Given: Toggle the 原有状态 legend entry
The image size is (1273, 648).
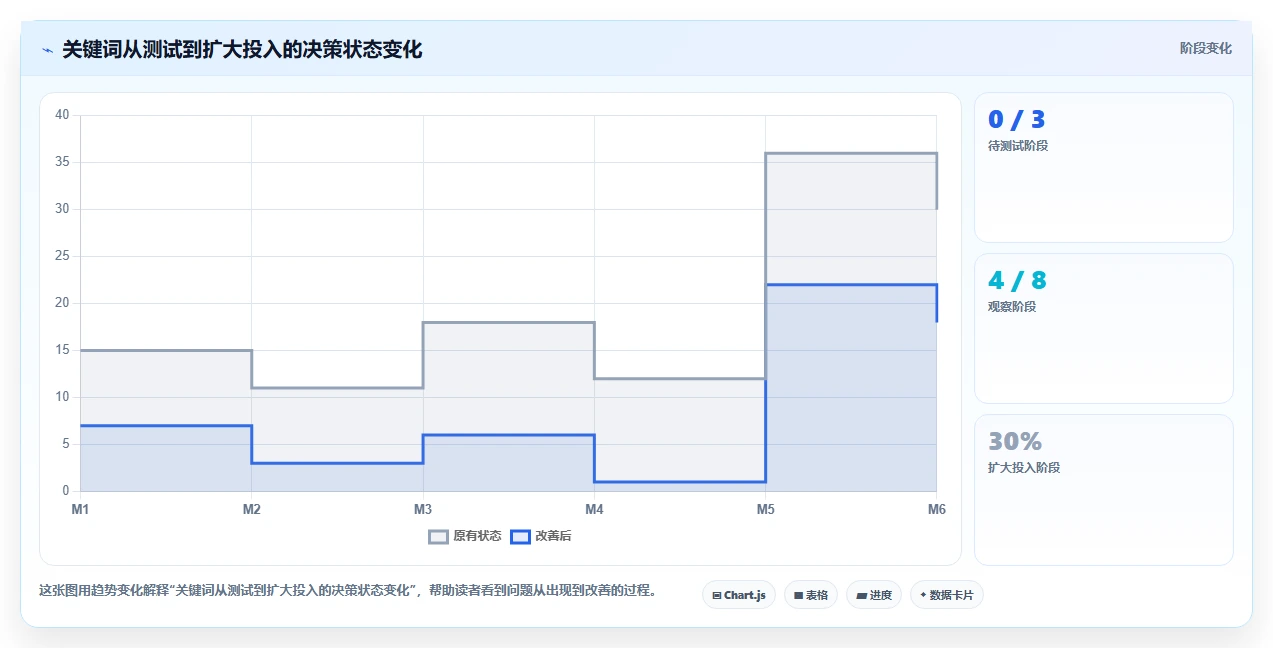Looking at the screenshot, I should 465,536.
